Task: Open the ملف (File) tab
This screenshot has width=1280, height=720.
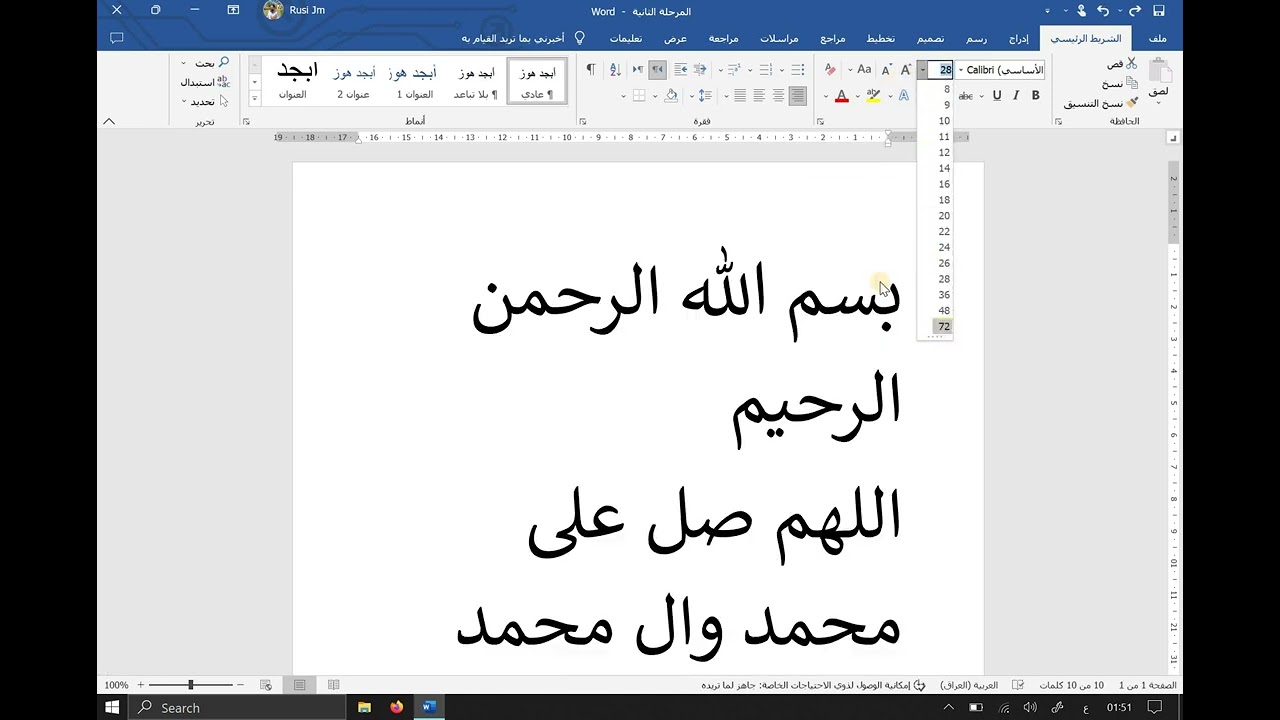Action: [1157, 38]
